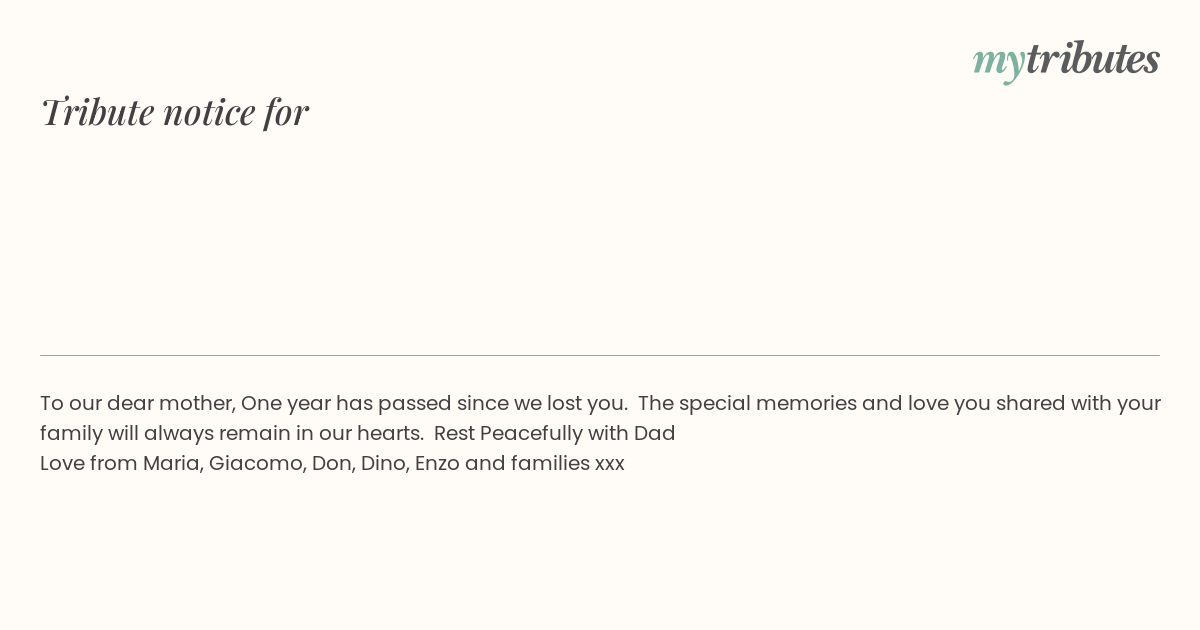Image resolution: width=1200 pixels, height=630 pixels.
Task: Click the mytributes logo
Action: (1066, 60)
